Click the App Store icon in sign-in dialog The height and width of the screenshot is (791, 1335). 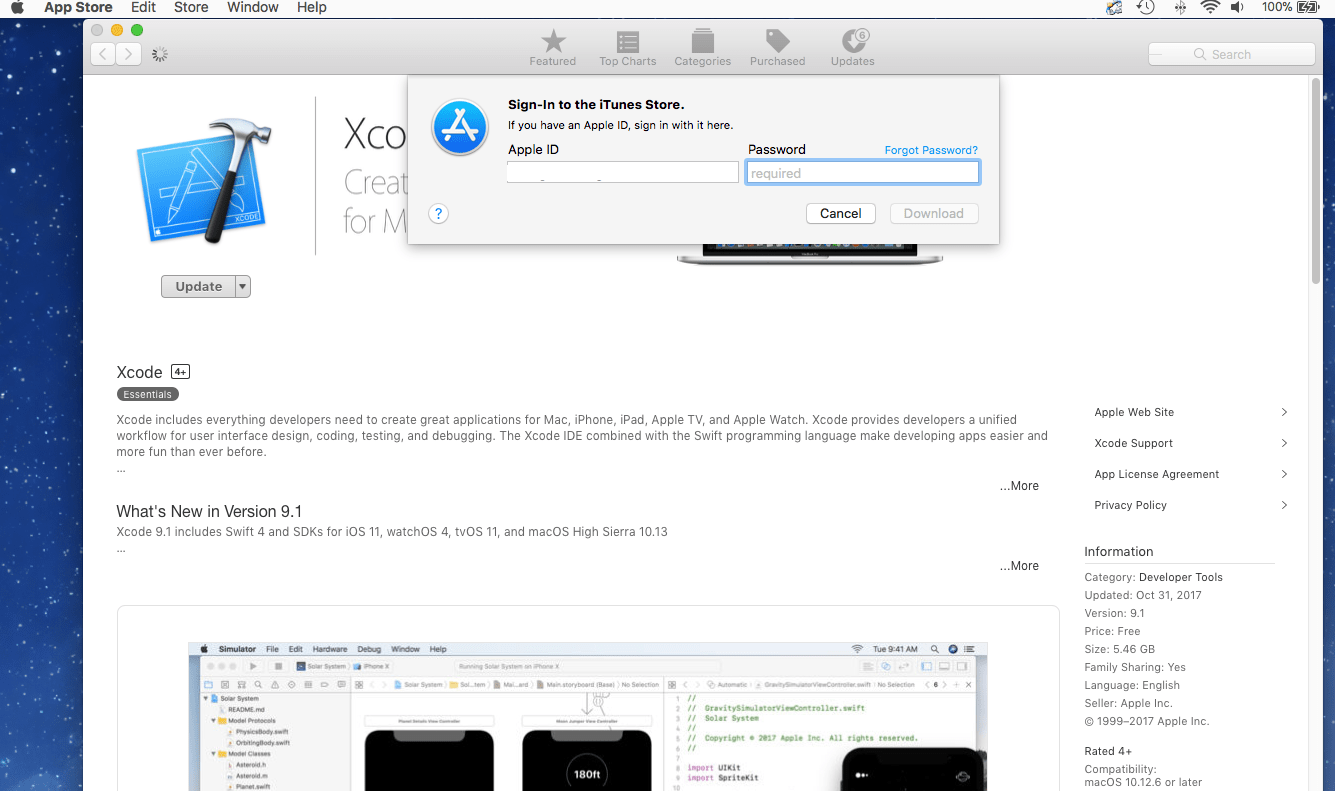[459, 127]
